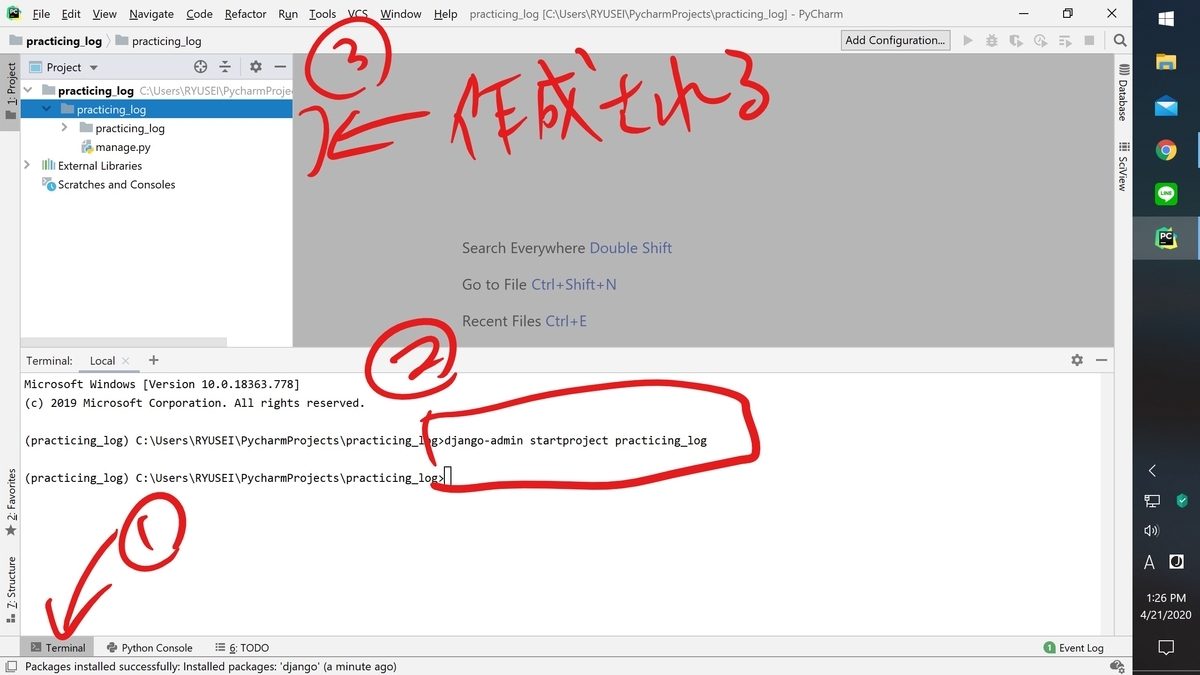Click the Profile run icon

click(x=1041, y=41)
